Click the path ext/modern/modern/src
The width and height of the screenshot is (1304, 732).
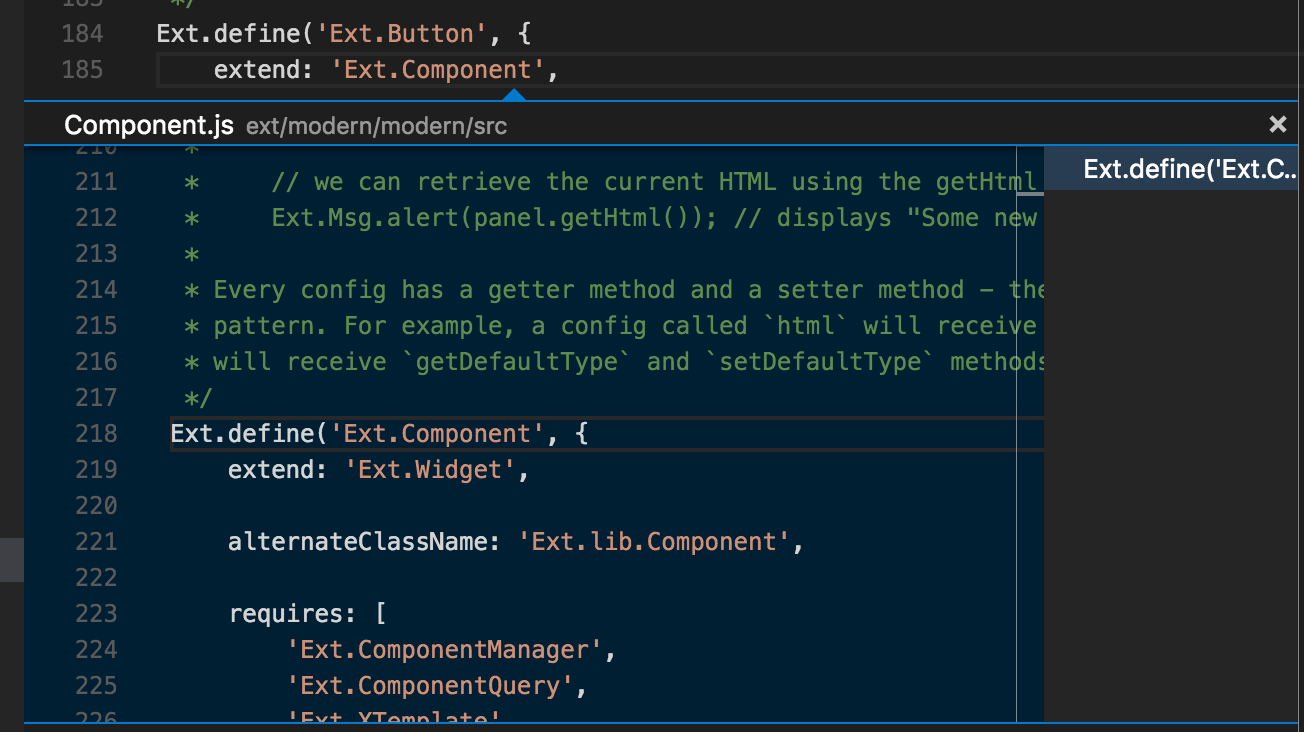click(x=377, y=127)
